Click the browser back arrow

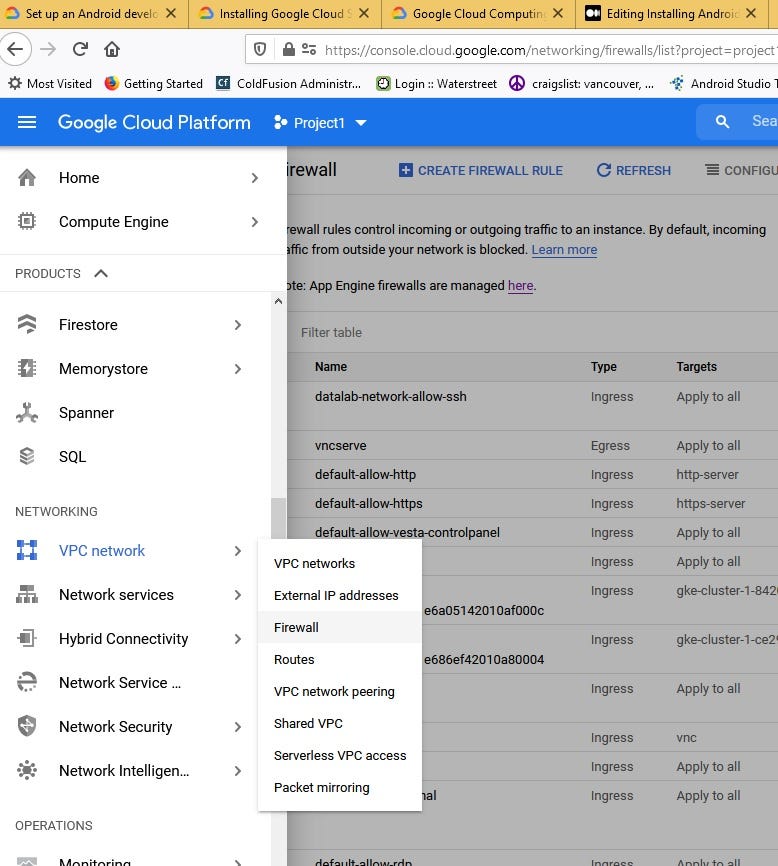click(15, 50)
